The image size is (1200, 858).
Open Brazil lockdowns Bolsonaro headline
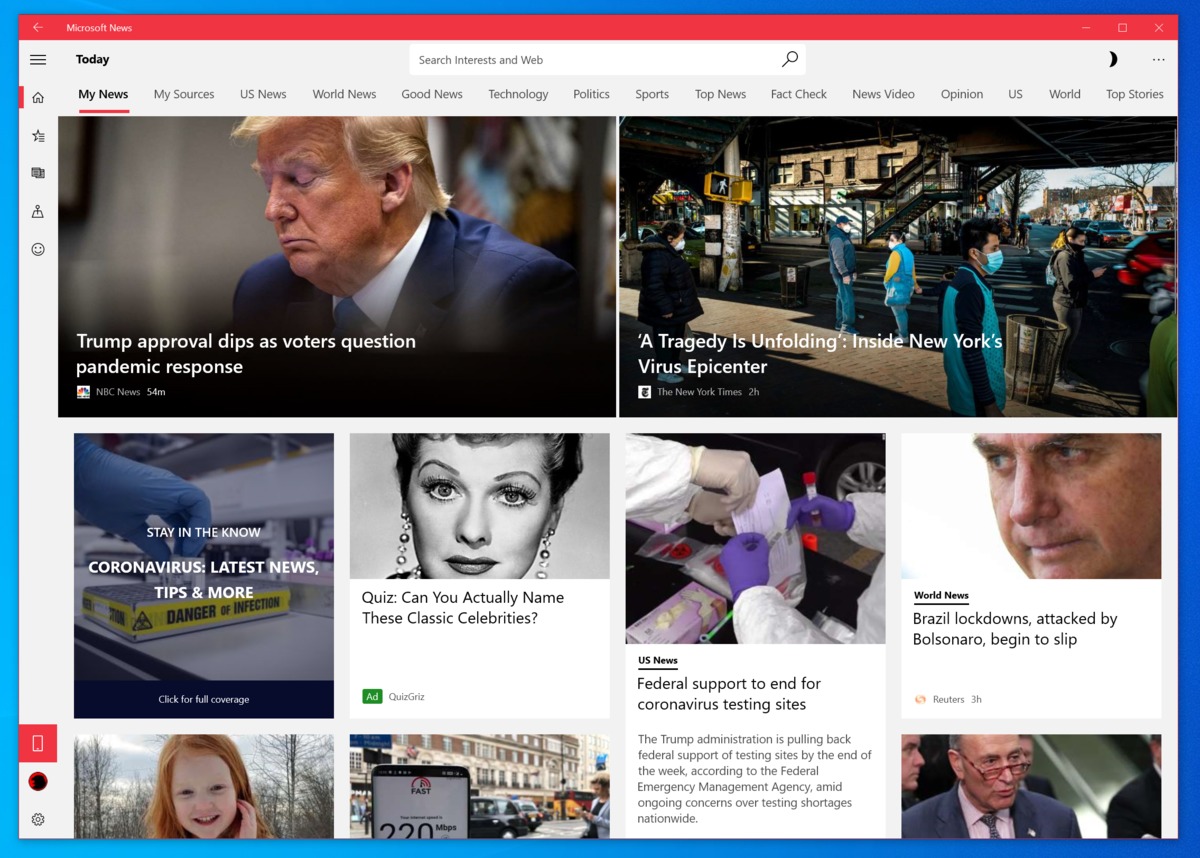pyautogui.click(x=1015, y=629)
